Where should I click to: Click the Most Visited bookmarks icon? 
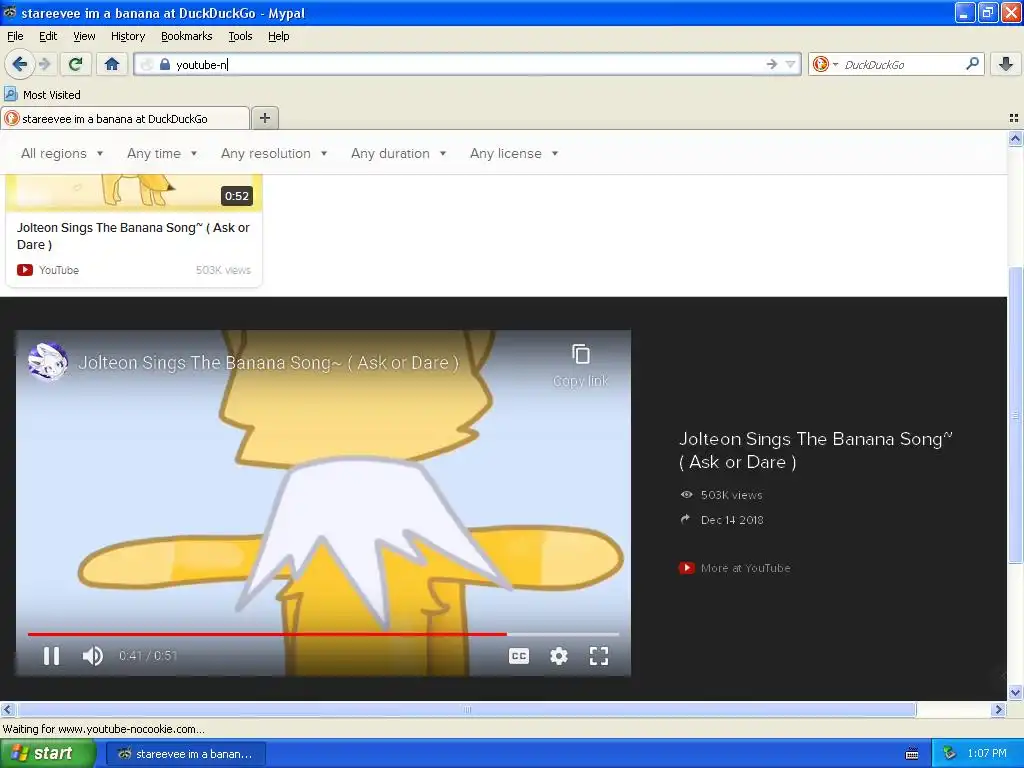tap(10, 95)
